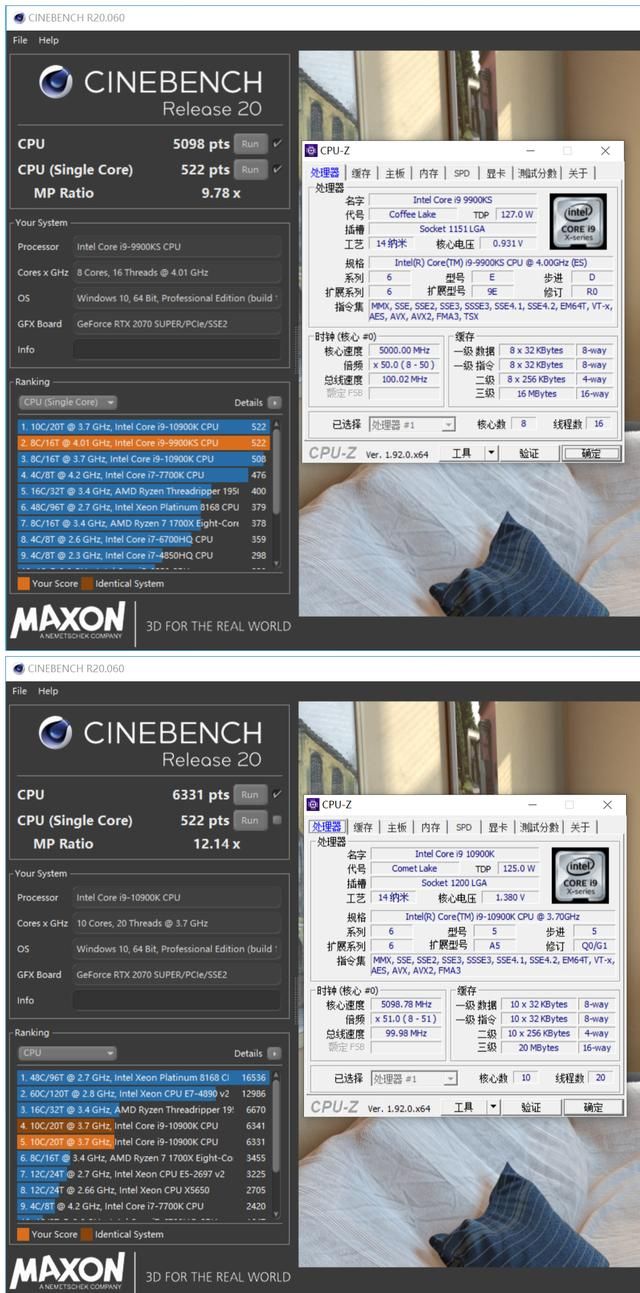Image resolution: width=640 pixels, height=1293 pixels.
Task: Click CPU-Z title bar icon in the 9900KS window
Action: [311, 150]
